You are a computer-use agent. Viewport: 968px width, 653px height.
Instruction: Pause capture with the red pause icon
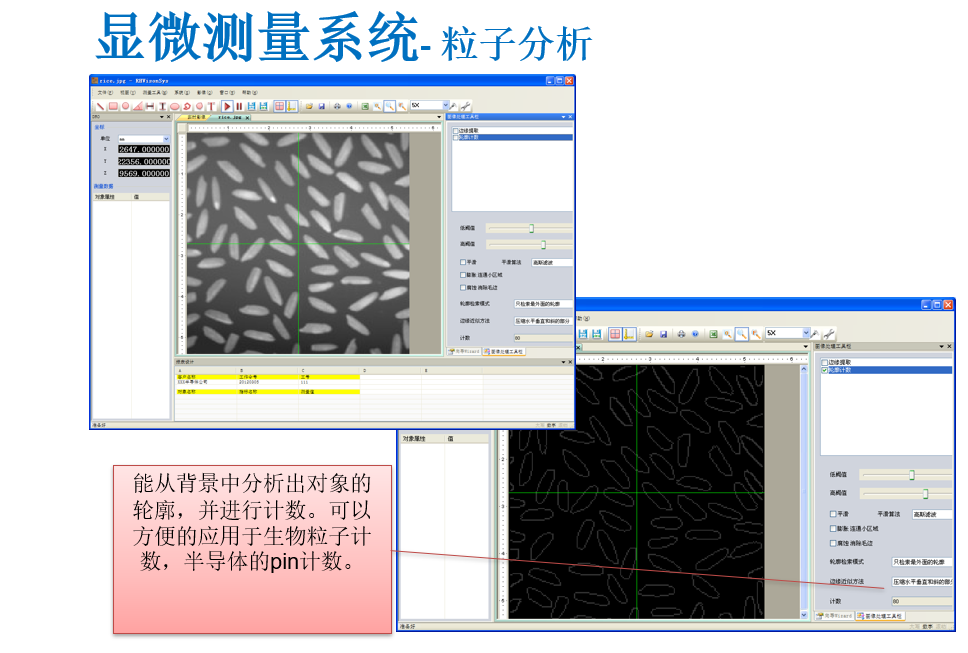[239, 106]
